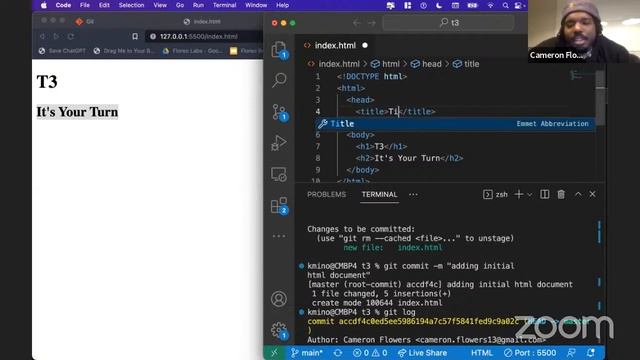Open the Extensions view
The height and width of the screenshot is (360, 640).
(279, 206)
